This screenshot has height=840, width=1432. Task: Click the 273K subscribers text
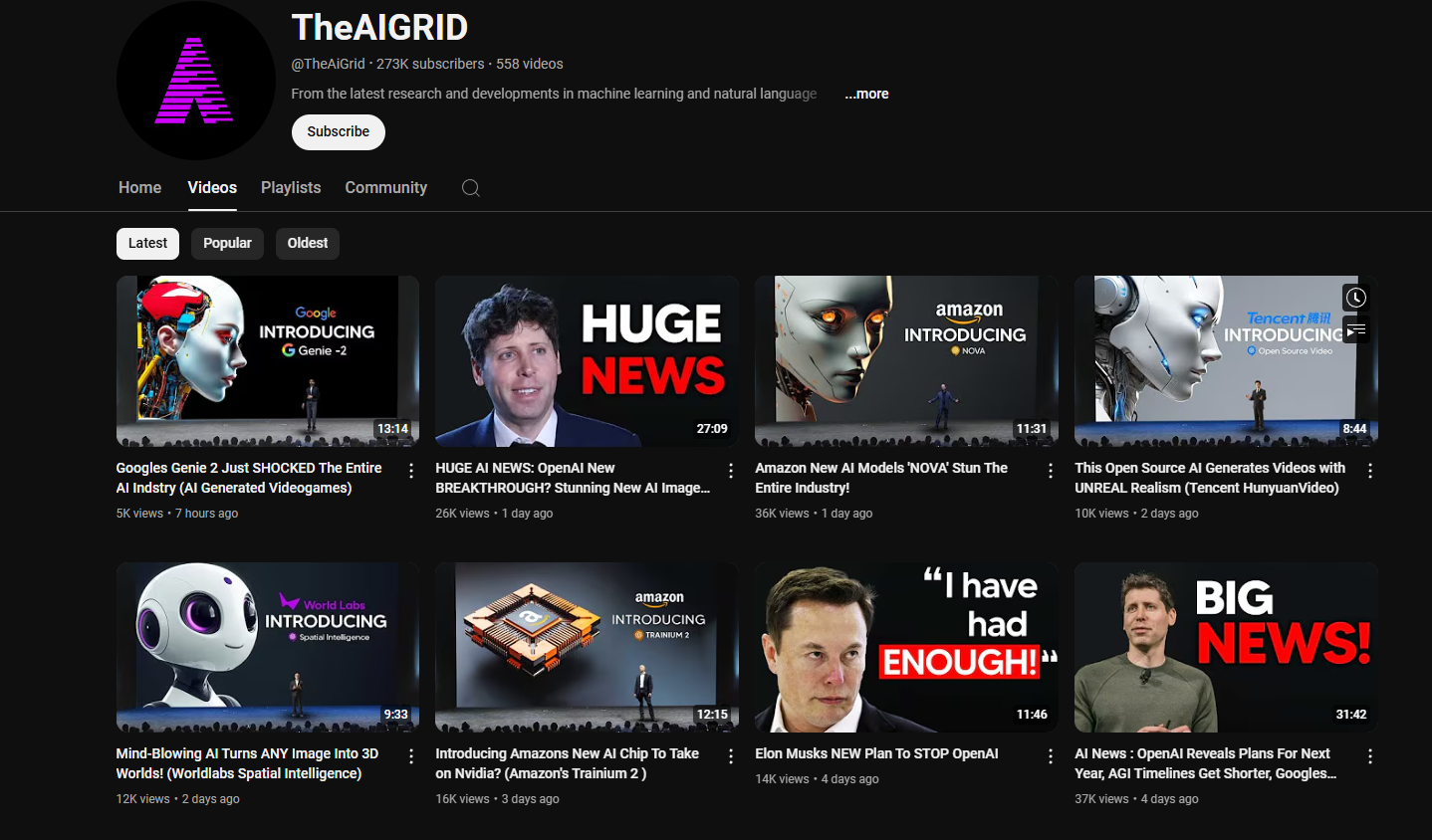(x=430, y=64)
